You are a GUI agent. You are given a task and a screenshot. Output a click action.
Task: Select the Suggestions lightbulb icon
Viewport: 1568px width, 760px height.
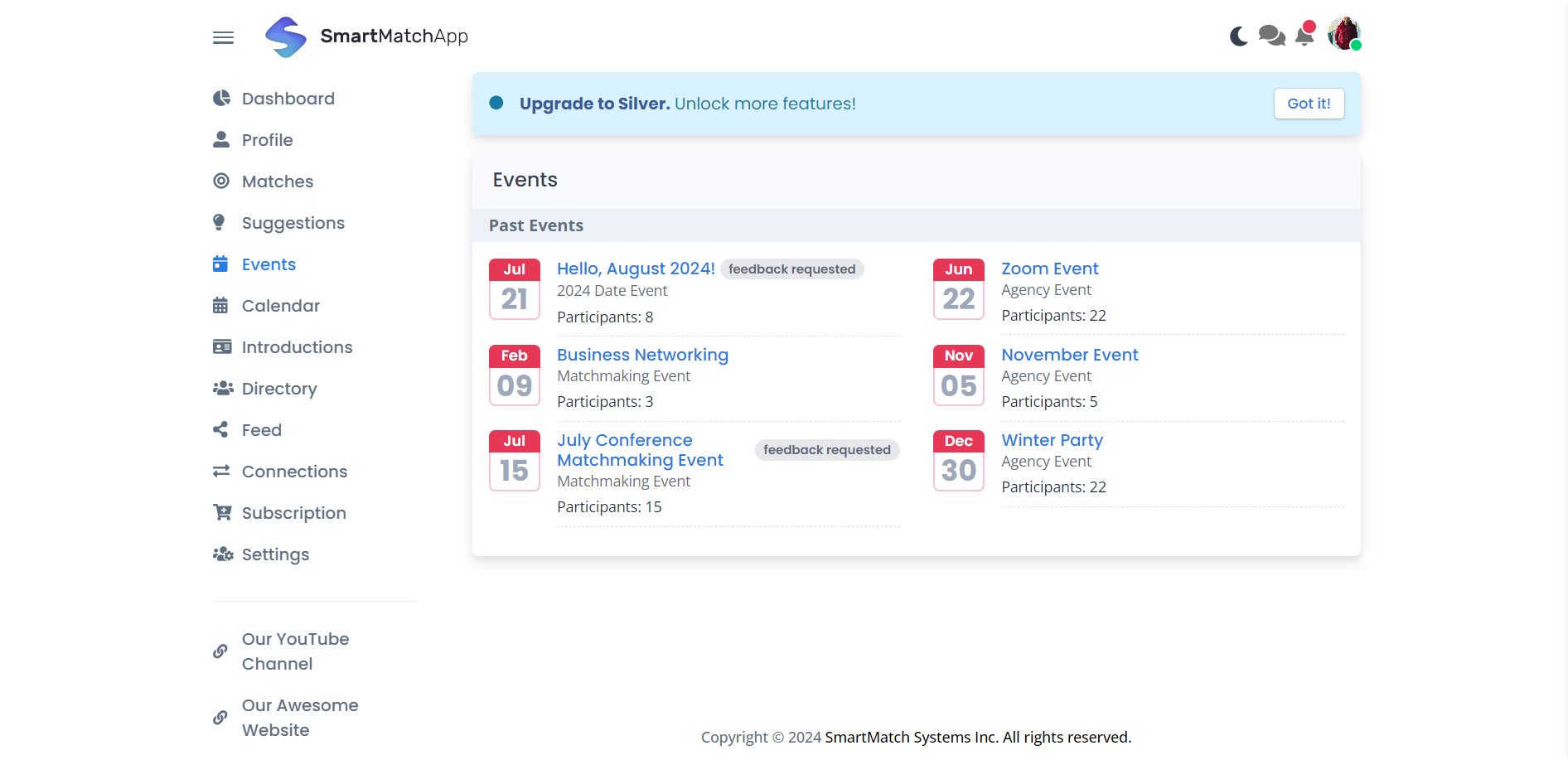point(219,222)
